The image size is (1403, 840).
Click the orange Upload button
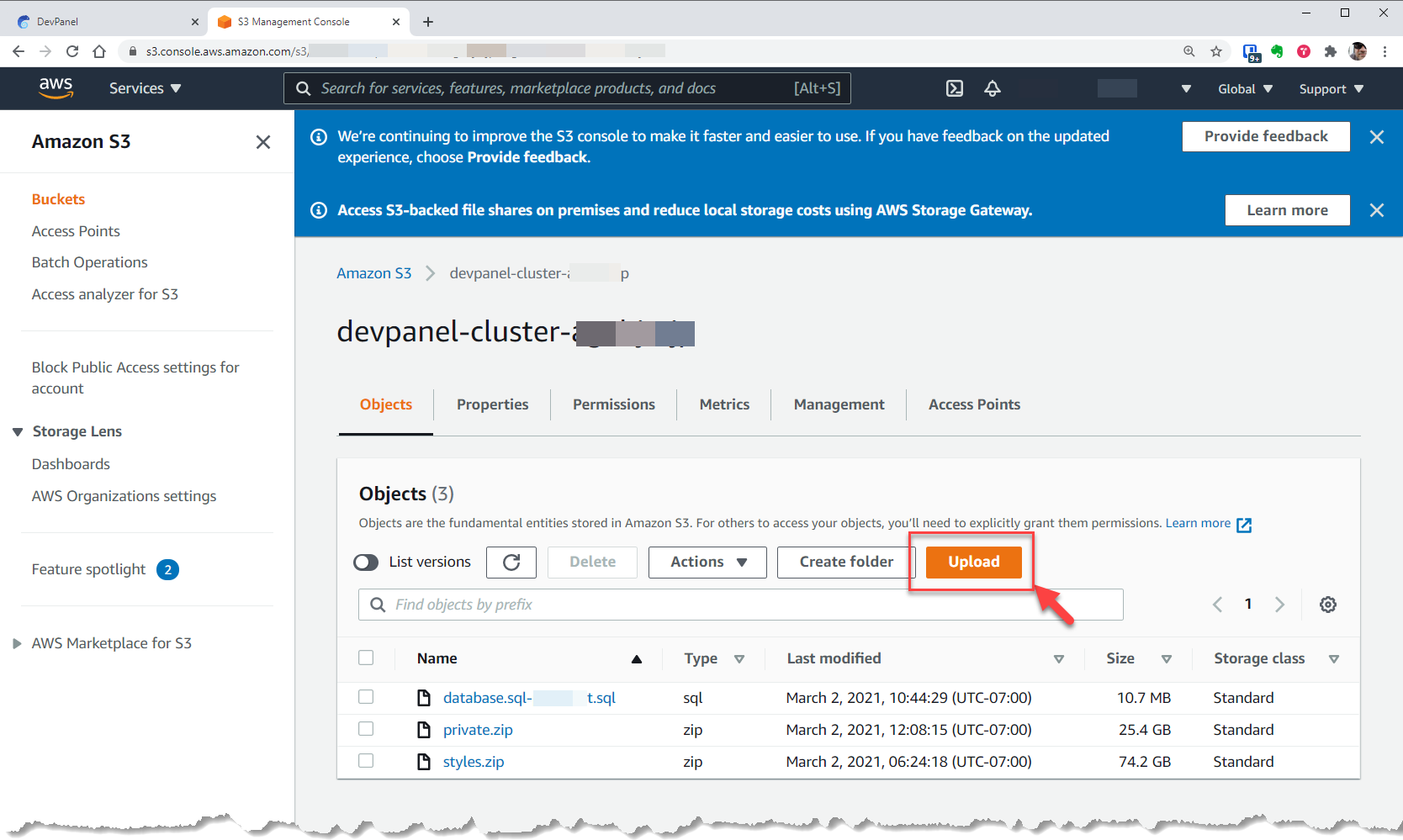pos(973,563)
